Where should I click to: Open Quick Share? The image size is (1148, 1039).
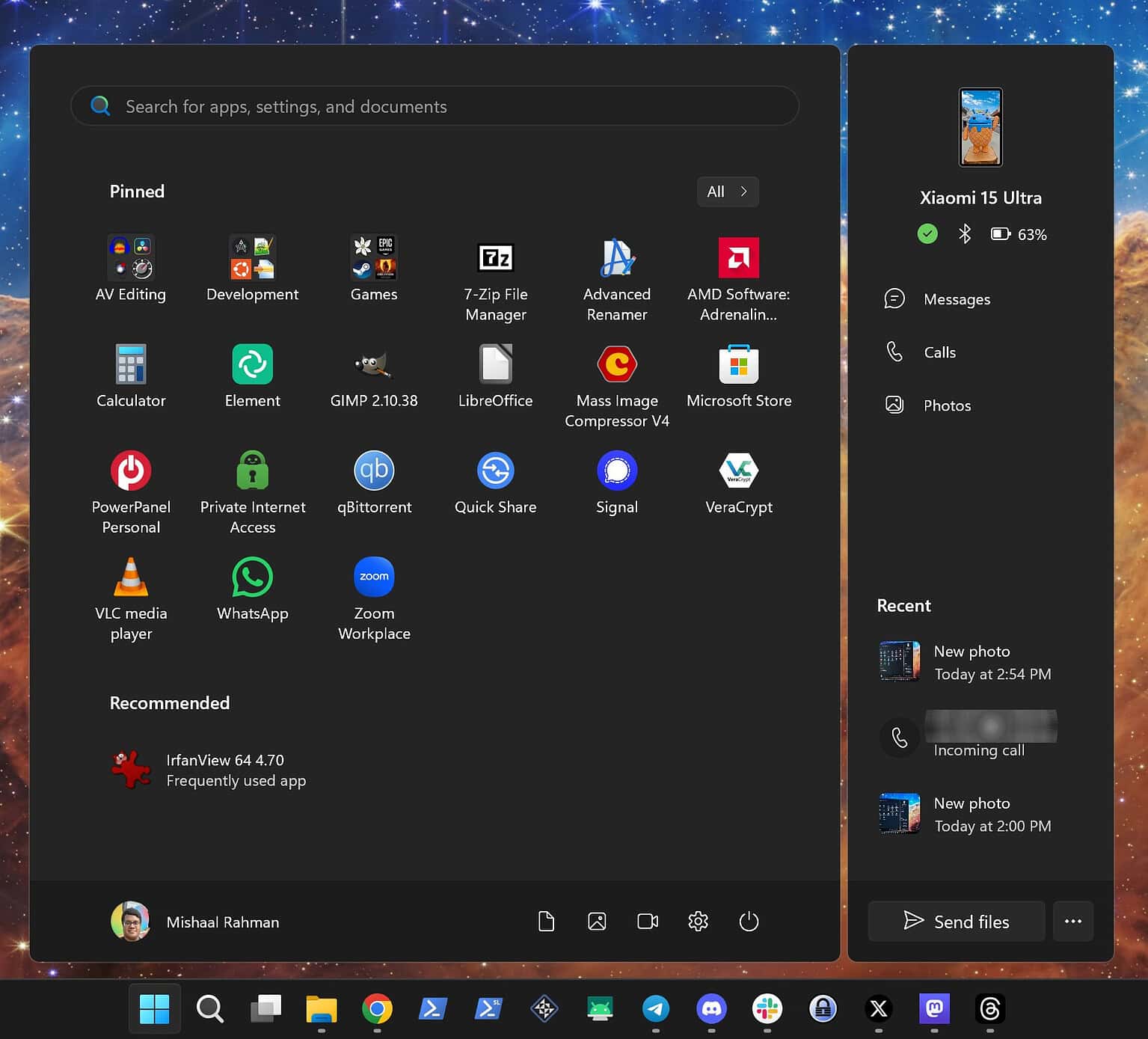(x=494, y=471)
